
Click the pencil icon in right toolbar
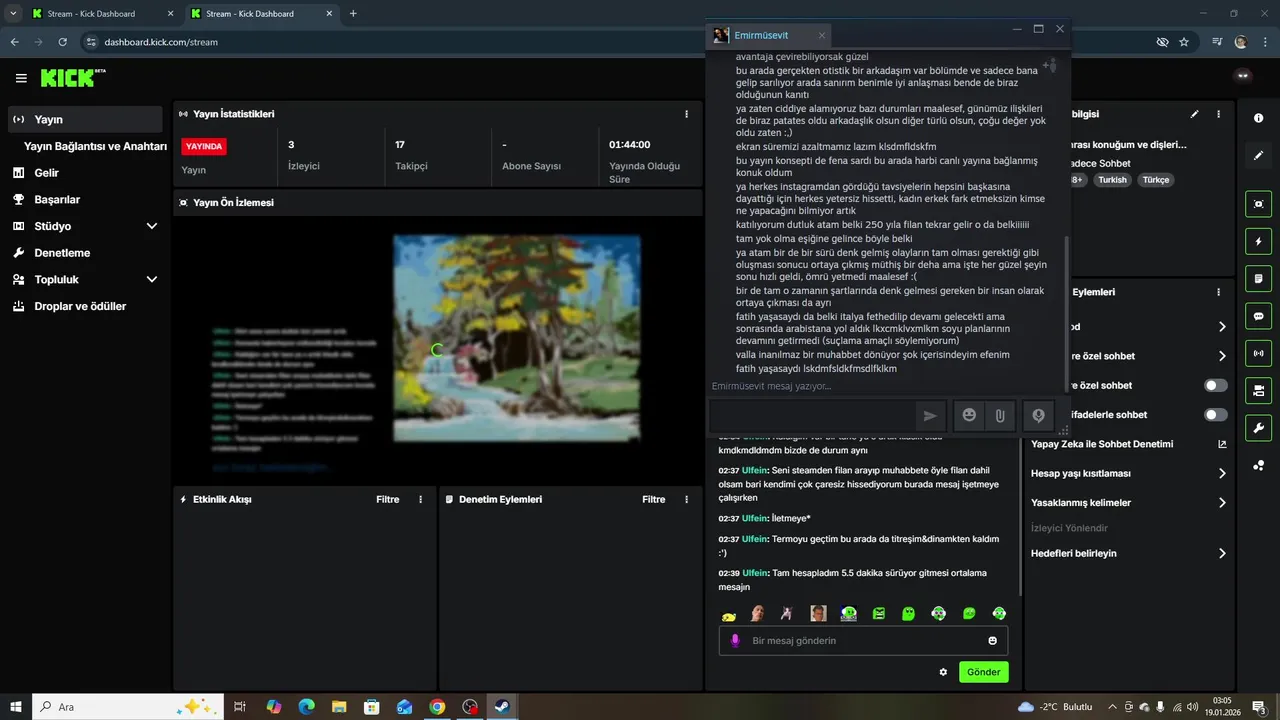[x=1258, y=155]
